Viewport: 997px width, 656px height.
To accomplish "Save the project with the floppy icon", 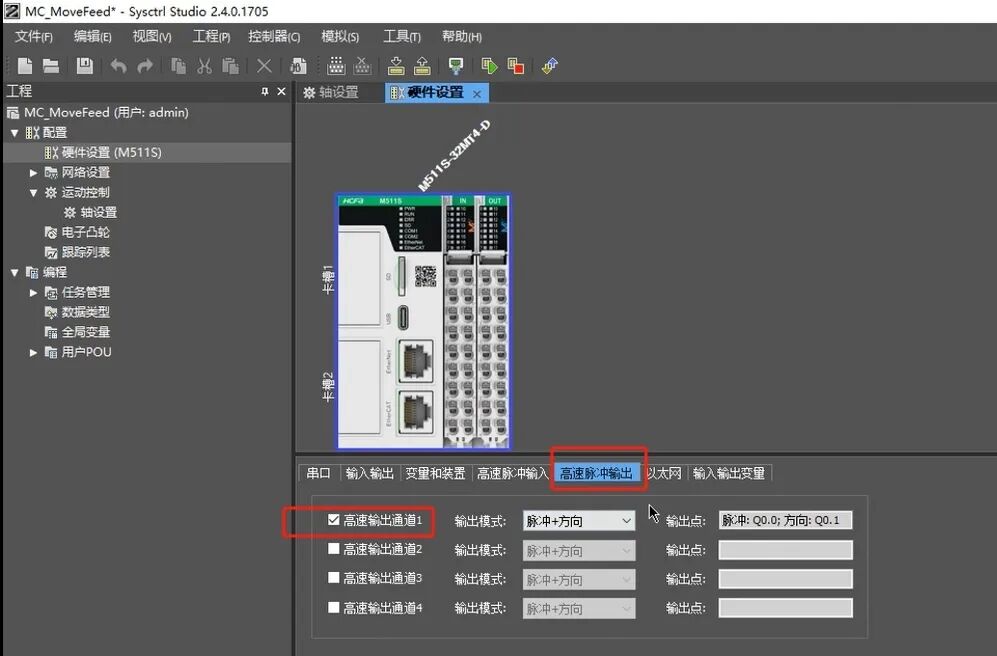I will click(85, 65).
